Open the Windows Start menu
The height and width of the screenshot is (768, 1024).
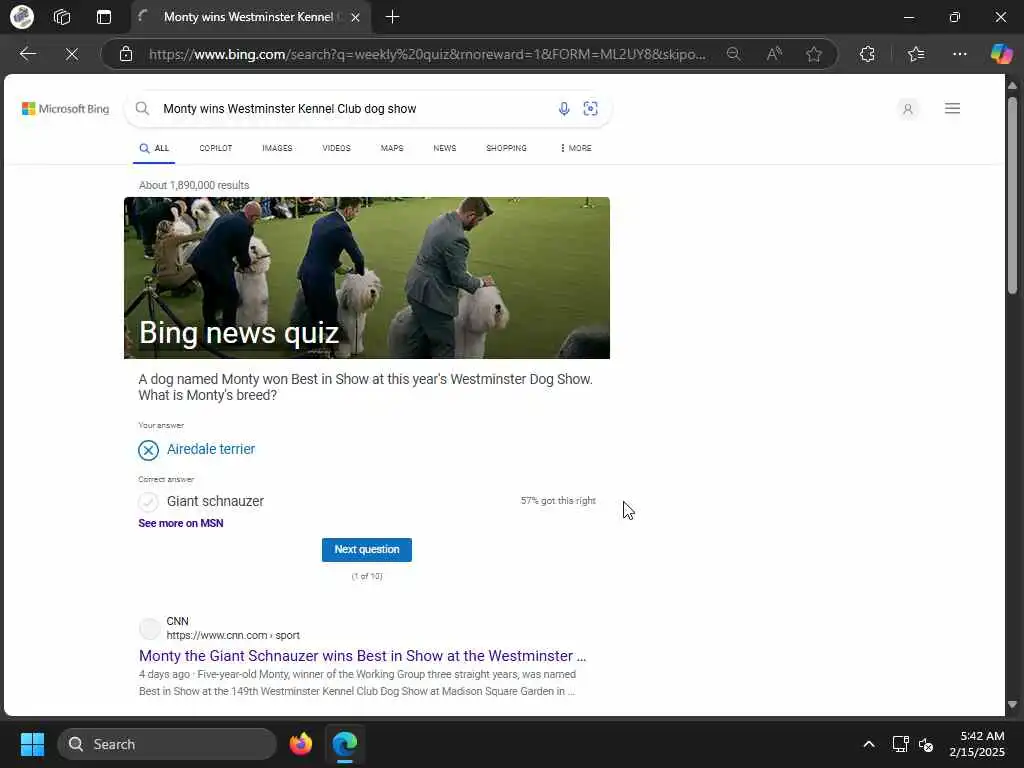tap(32, 744)
